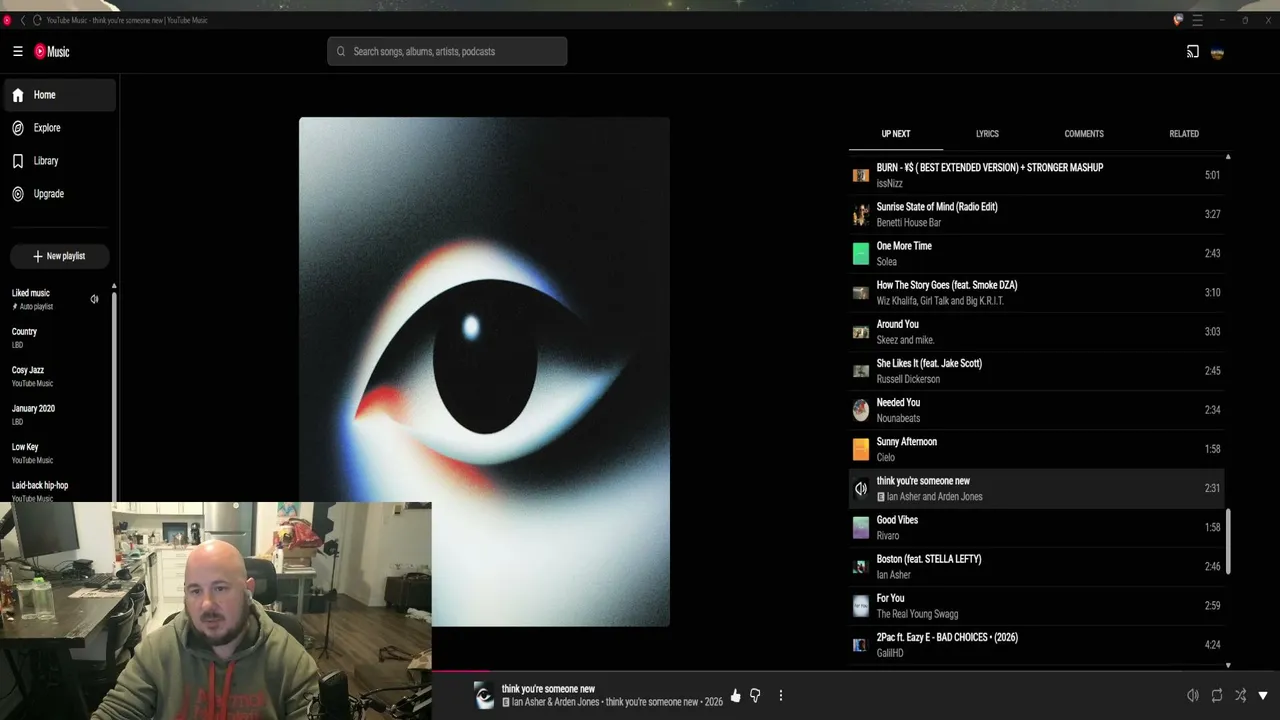Image resolution: width=1280 pixels, height=720 pixels.
Task: Like the song 'think you're someone new'
Action: (x=736, y=696)
